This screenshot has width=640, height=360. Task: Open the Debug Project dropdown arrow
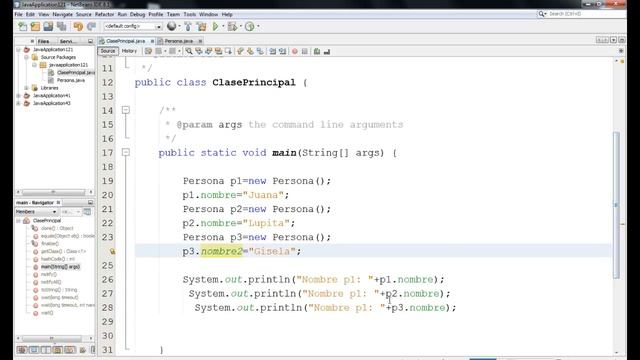[240, 27]
